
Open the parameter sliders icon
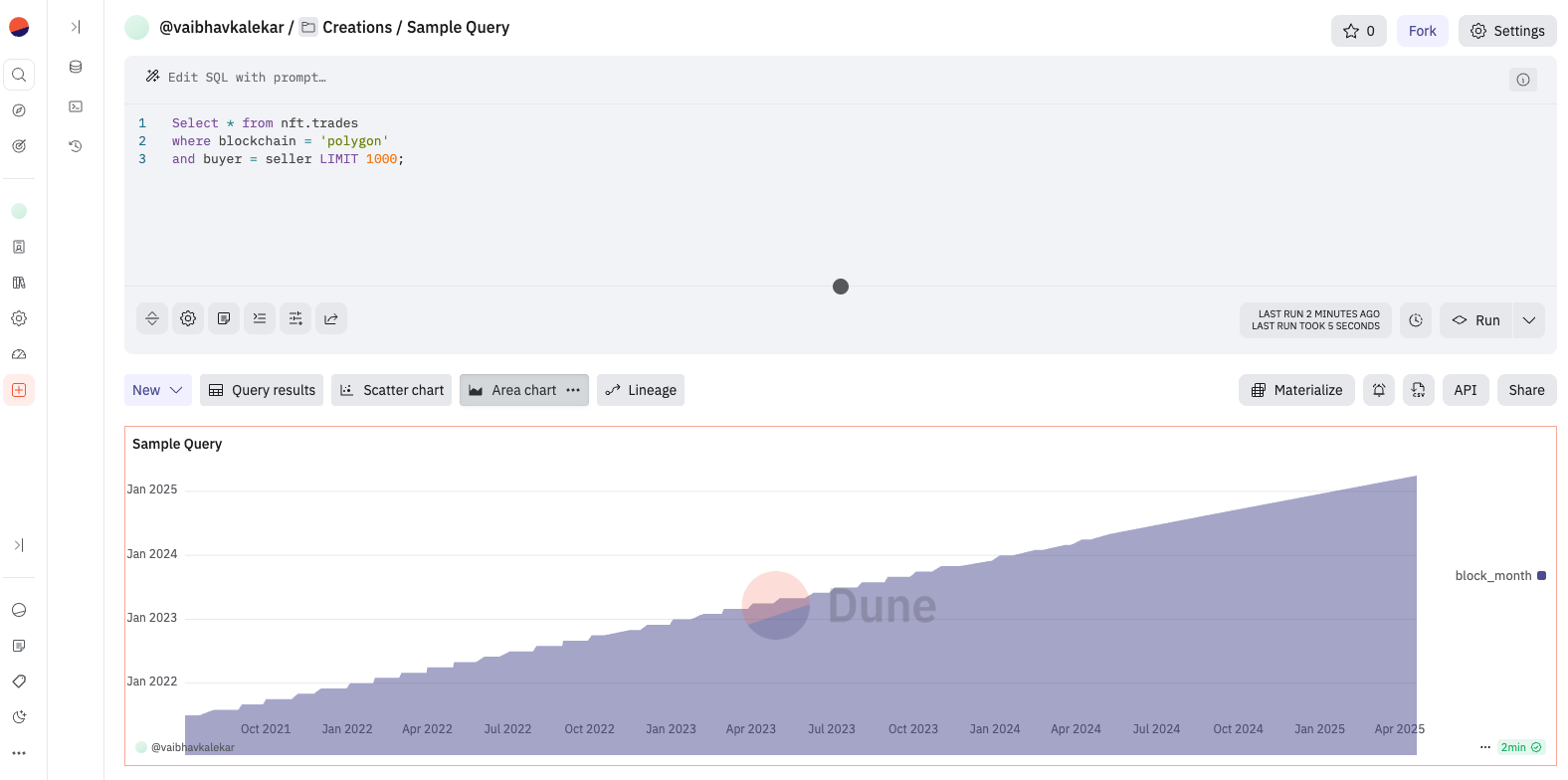tap(295, 318)
